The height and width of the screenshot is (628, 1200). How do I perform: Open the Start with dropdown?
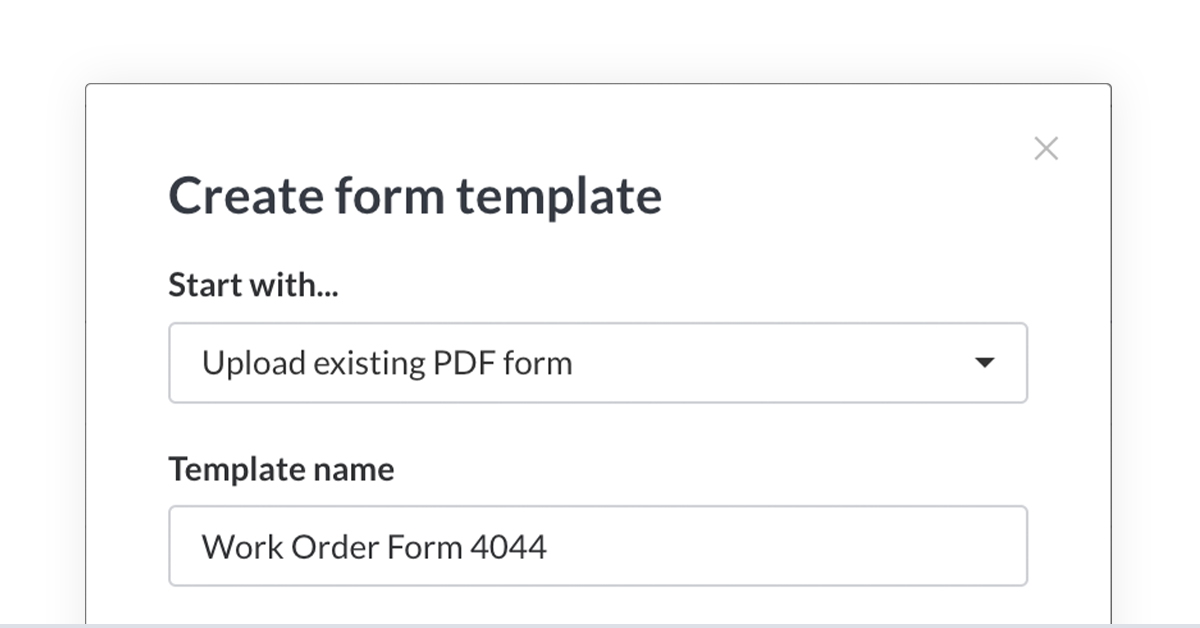pyautogui.click(x=597, y=363)
